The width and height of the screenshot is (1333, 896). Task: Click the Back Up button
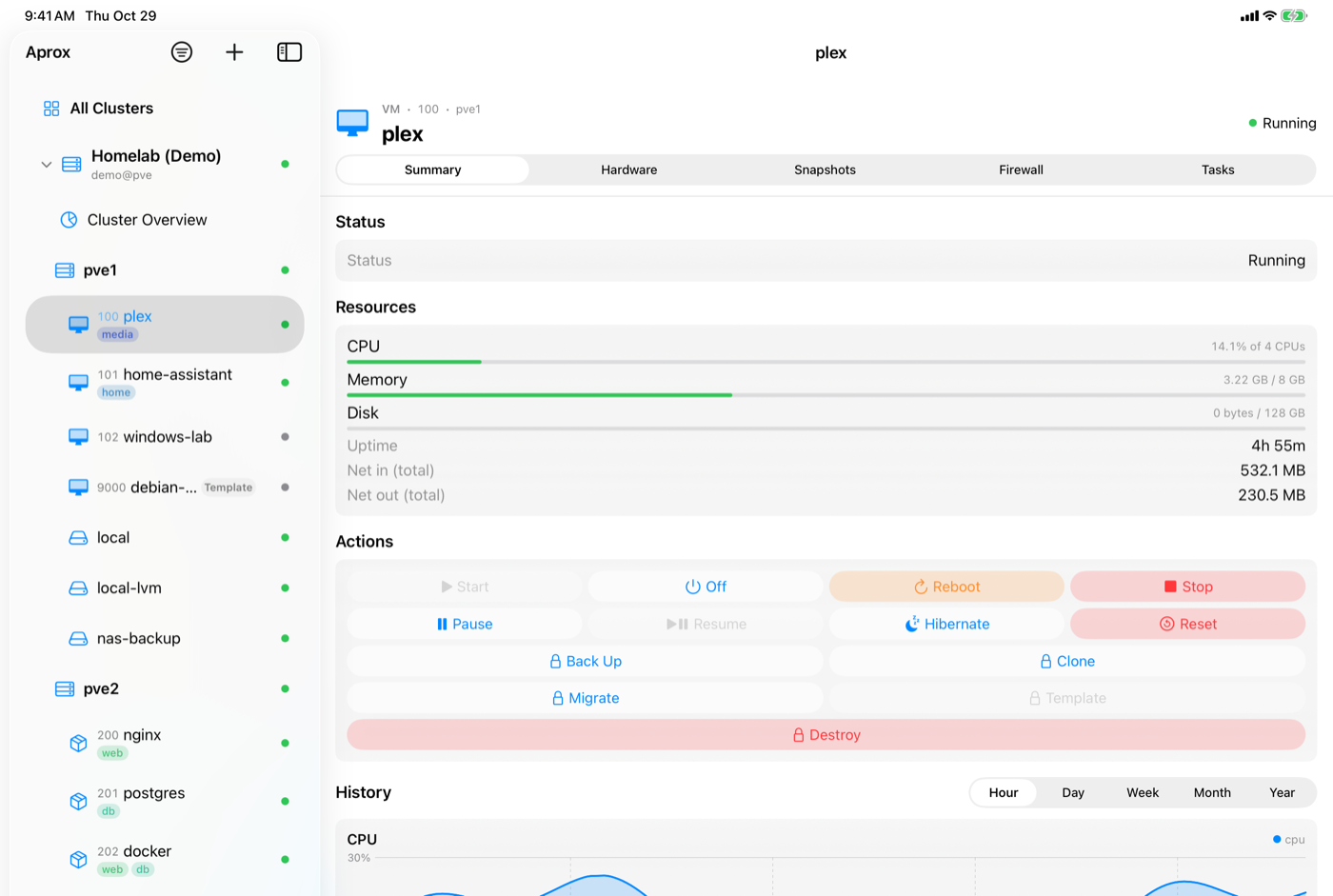tap(586, 661)
